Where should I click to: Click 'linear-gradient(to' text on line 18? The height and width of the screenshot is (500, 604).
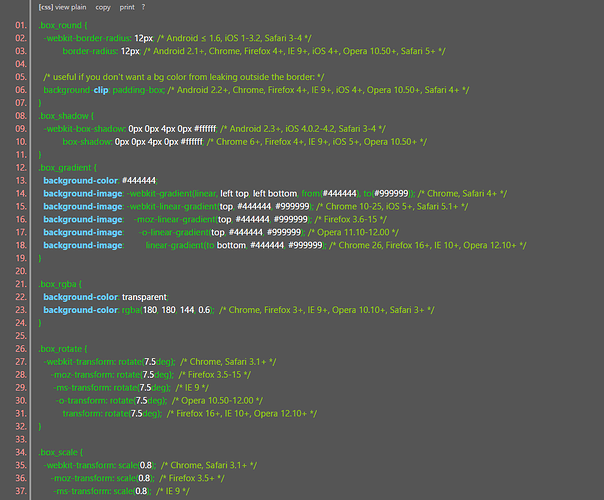(180, 245)
